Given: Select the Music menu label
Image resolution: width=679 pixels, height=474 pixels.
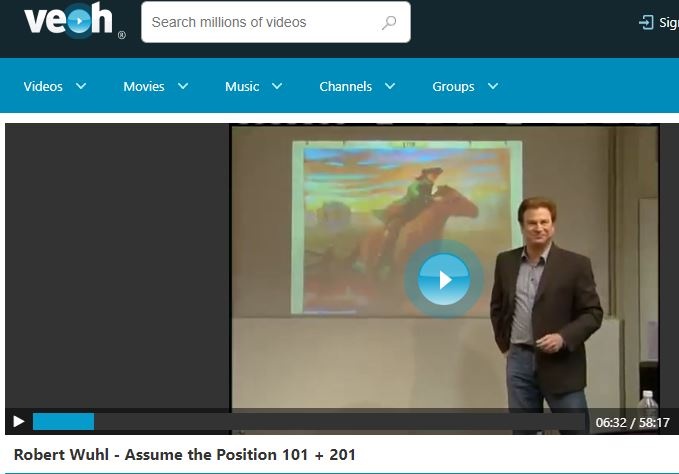Looking at the screenshot, I should click(242, 86).
